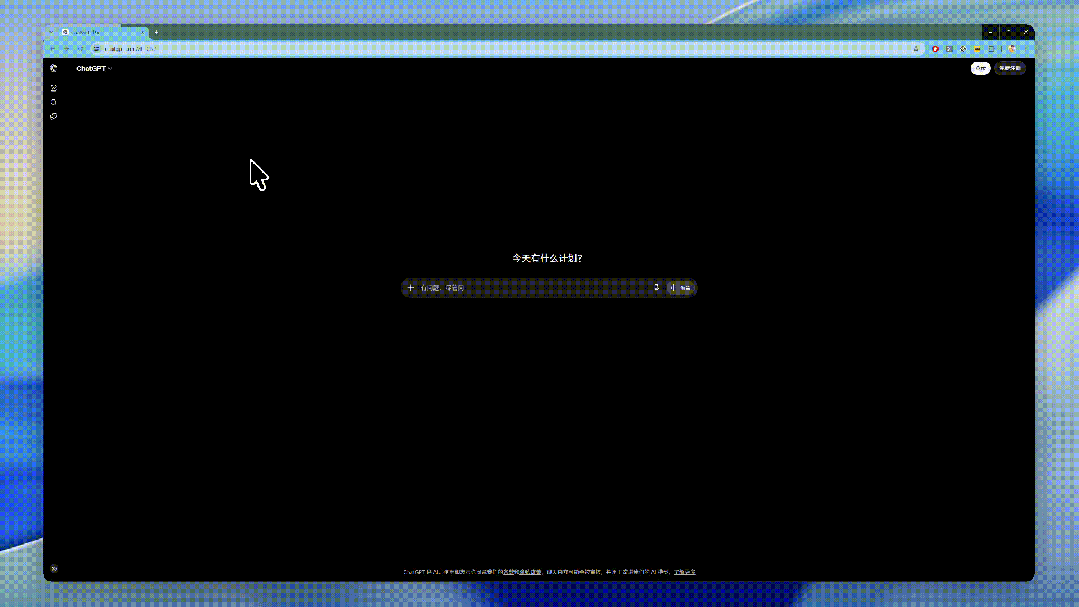Open the search chats icon in sidebar
This screenshot has width=1079, height=607.
pyautogui.click(x=54, y=102)
